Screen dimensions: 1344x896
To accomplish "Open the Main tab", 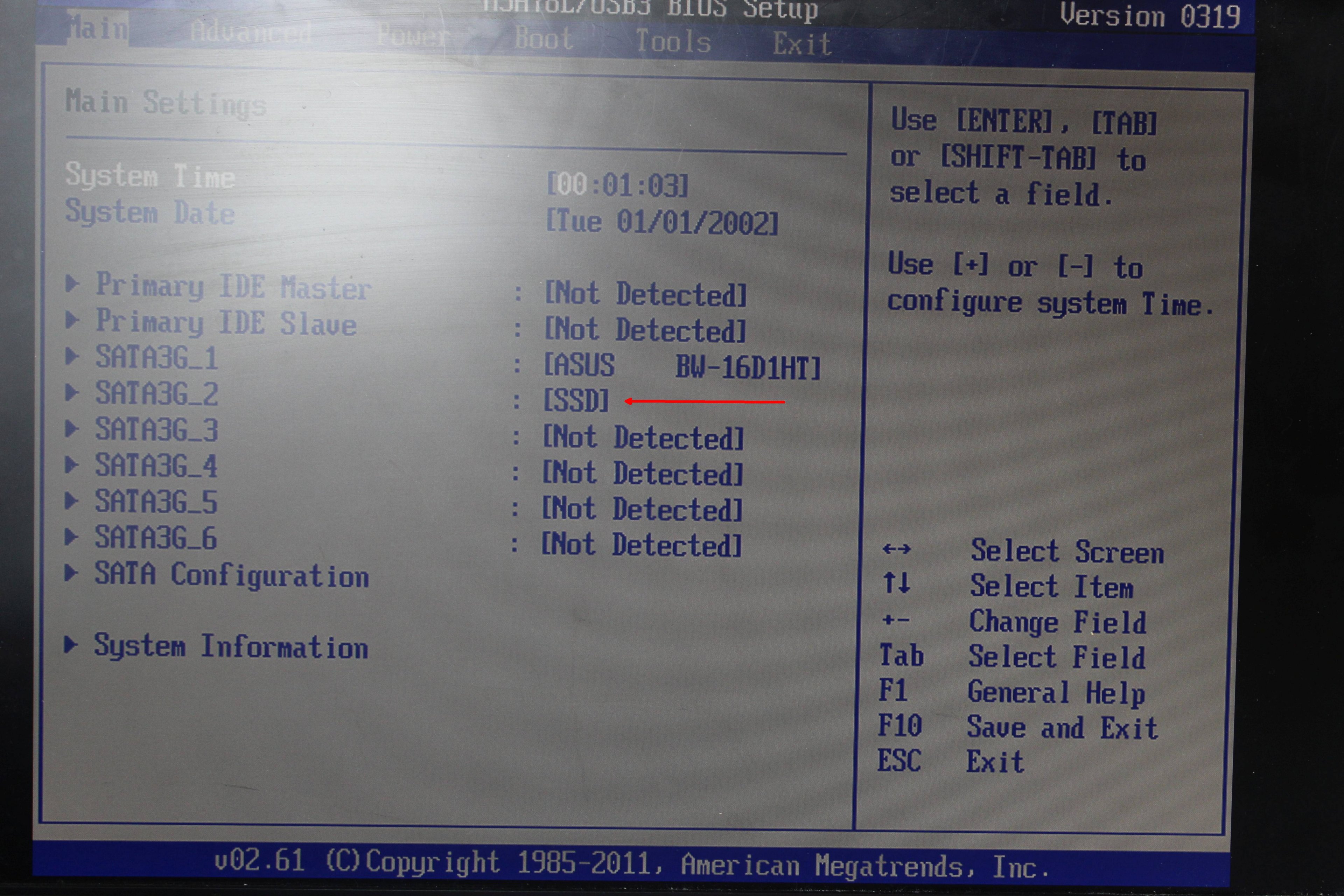I will pos(97,29).
